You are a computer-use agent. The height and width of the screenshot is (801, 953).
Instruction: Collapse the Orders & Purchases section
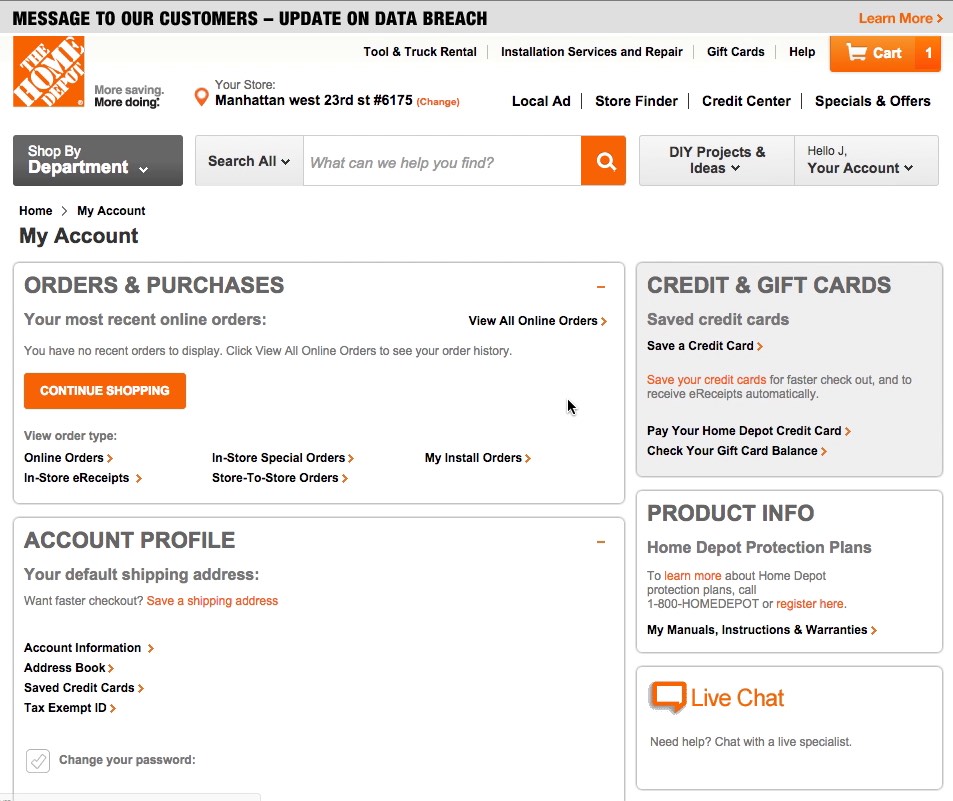click(x=601, y=287)
